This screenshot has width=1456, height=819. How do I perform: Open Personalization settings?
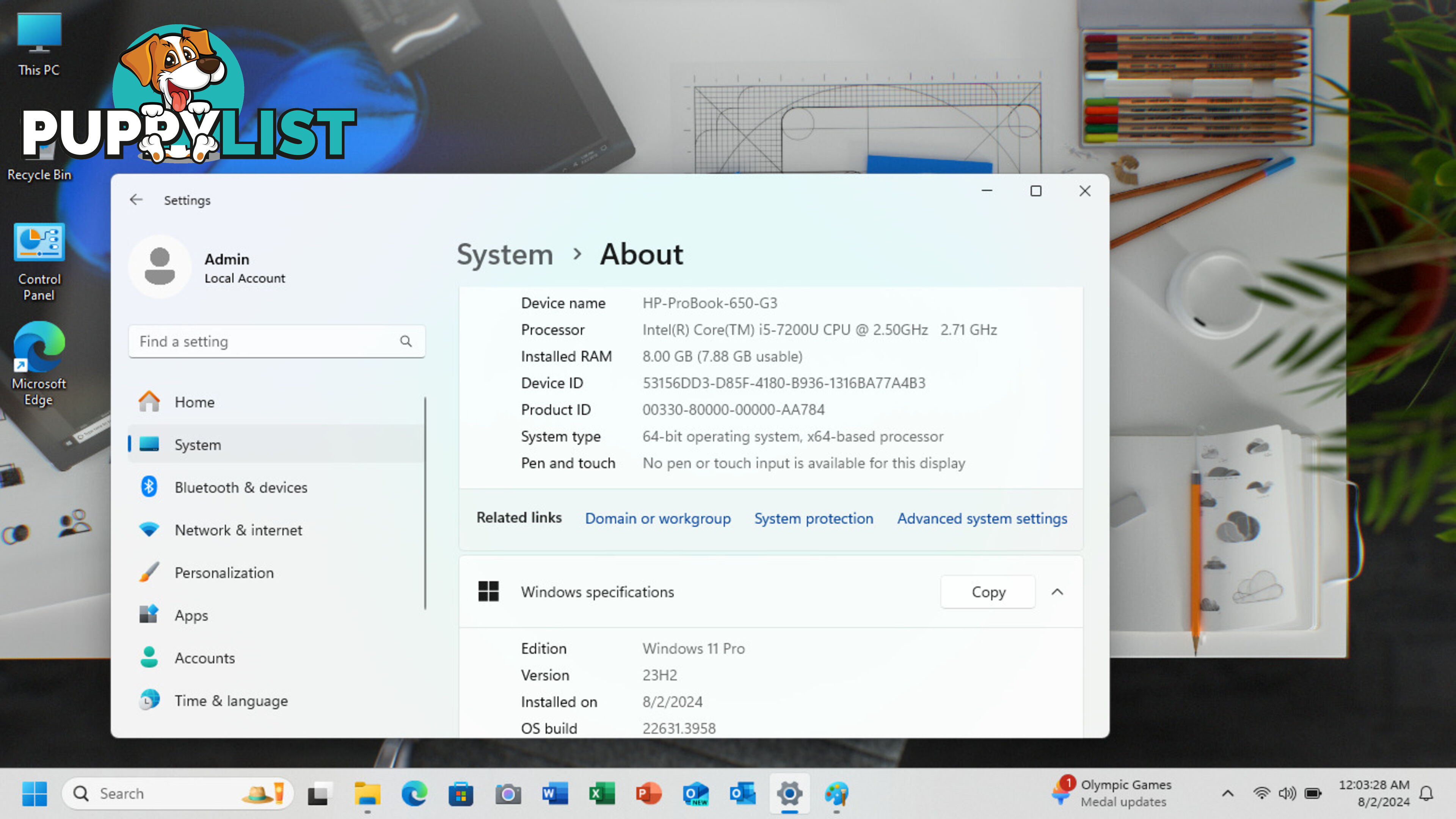click(276, 573)
